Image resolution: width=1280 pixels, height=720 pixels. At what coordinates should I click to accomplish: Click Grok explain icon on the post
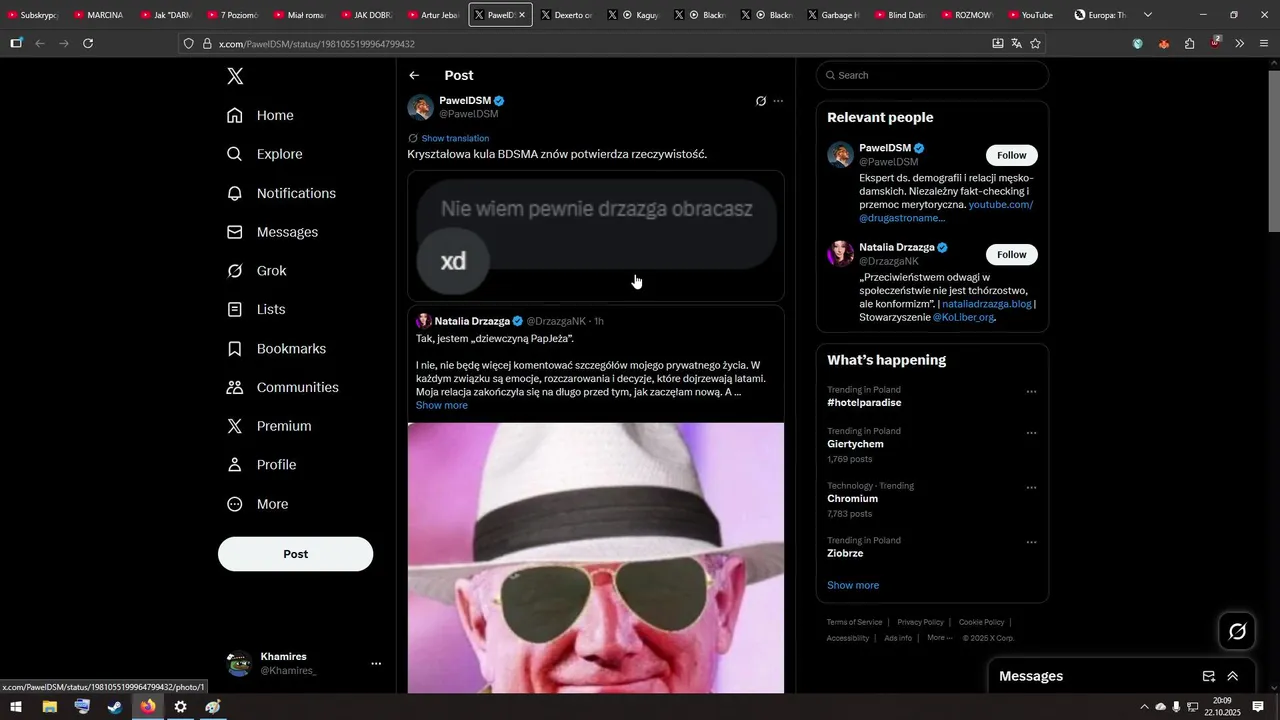(x=761, y=101)
